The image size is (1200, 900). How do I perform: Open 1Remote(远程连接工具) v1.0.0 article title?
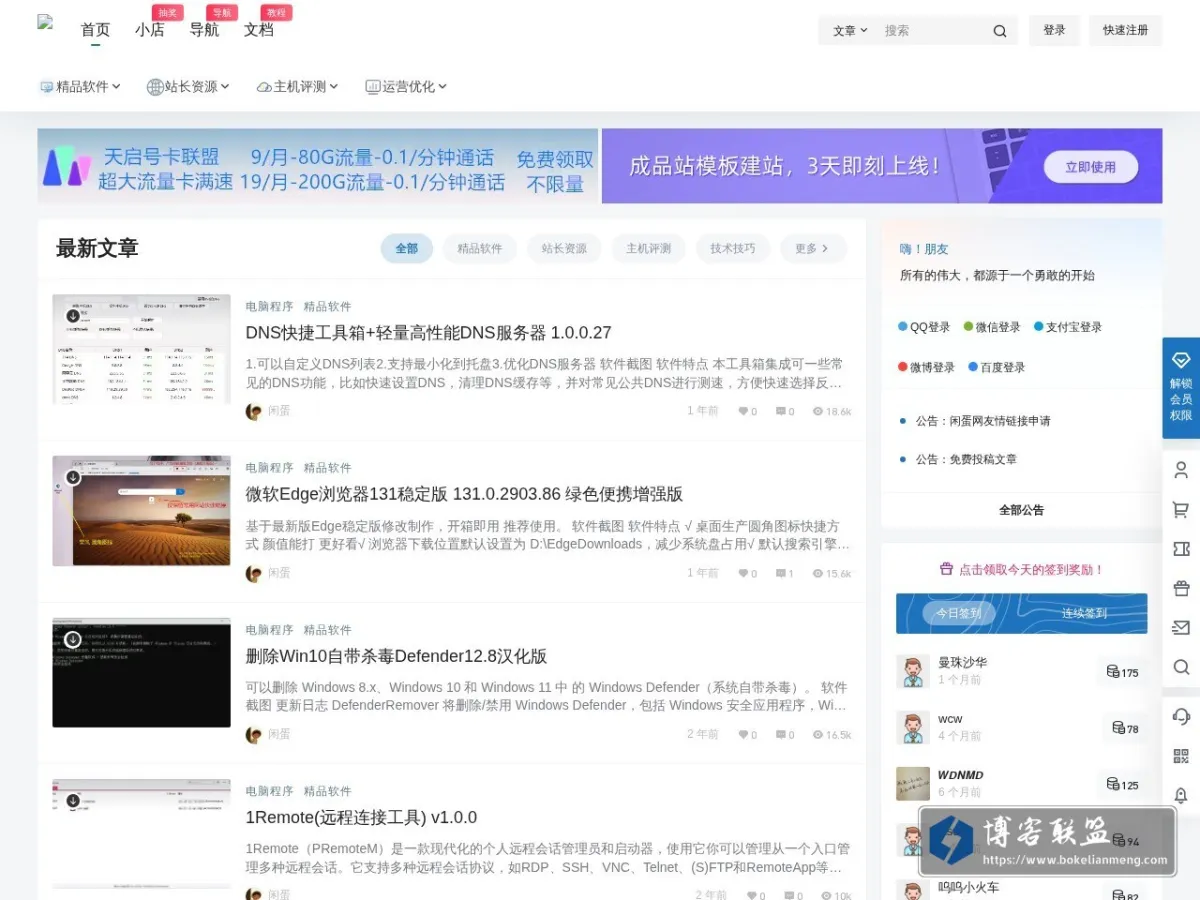click(361, 817)
